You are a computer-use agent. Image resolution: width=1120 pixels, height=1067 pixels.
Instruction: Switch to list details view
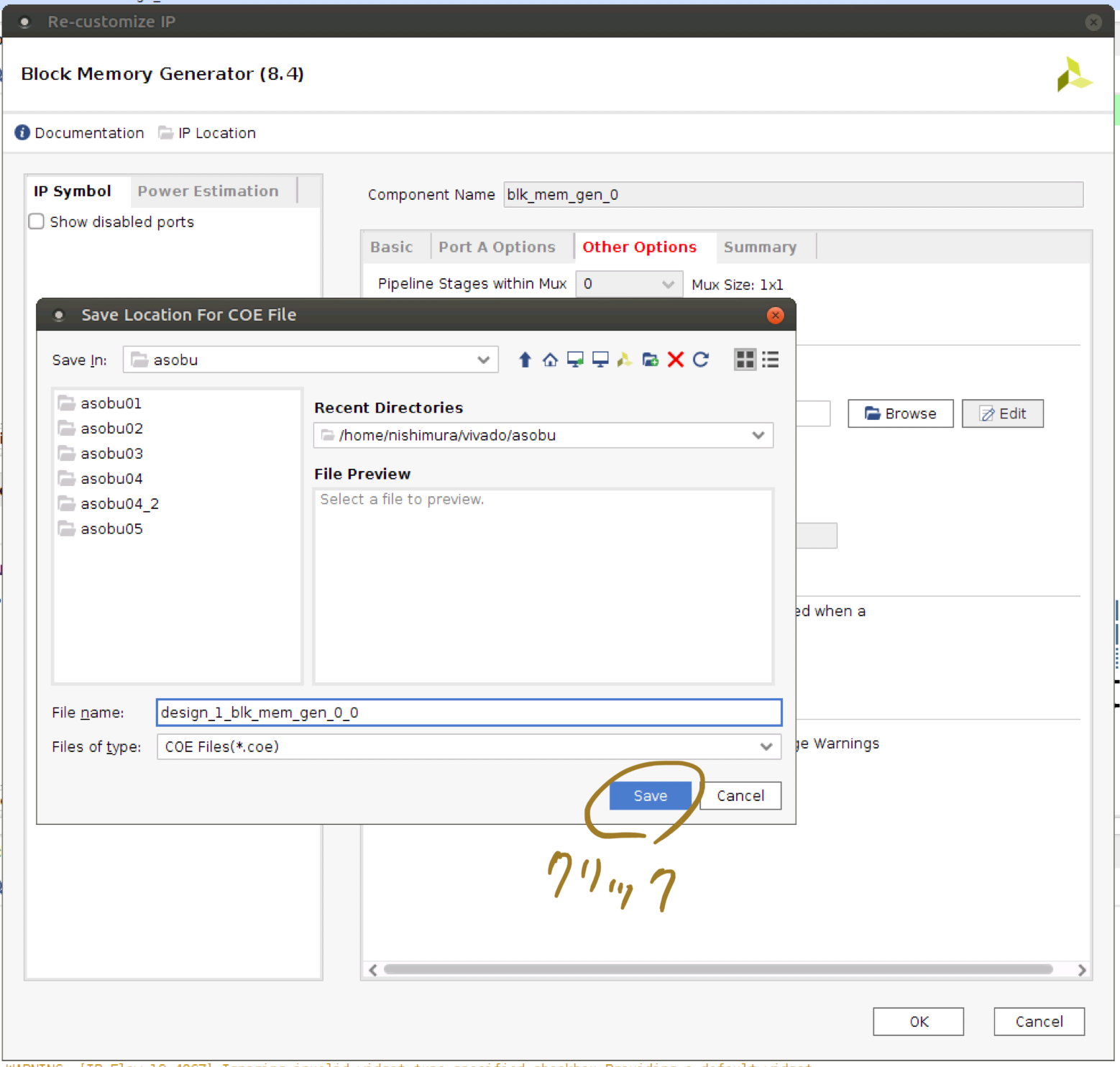(771, 360)
